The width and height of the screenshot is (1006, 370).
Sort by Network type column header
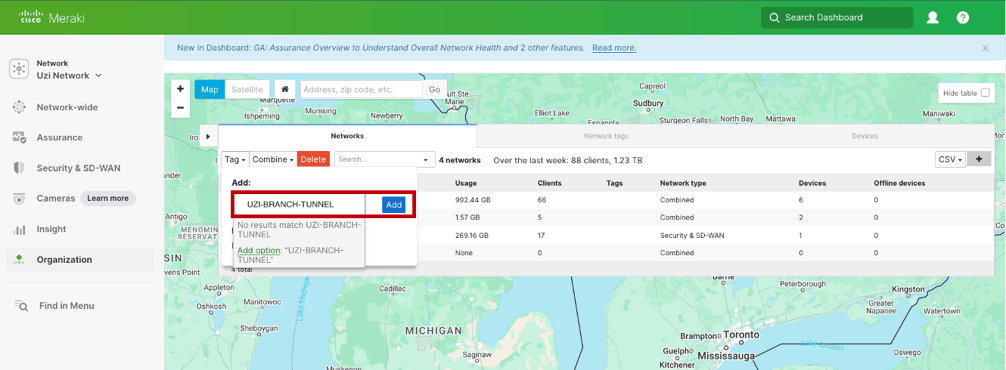click(683, 183)
